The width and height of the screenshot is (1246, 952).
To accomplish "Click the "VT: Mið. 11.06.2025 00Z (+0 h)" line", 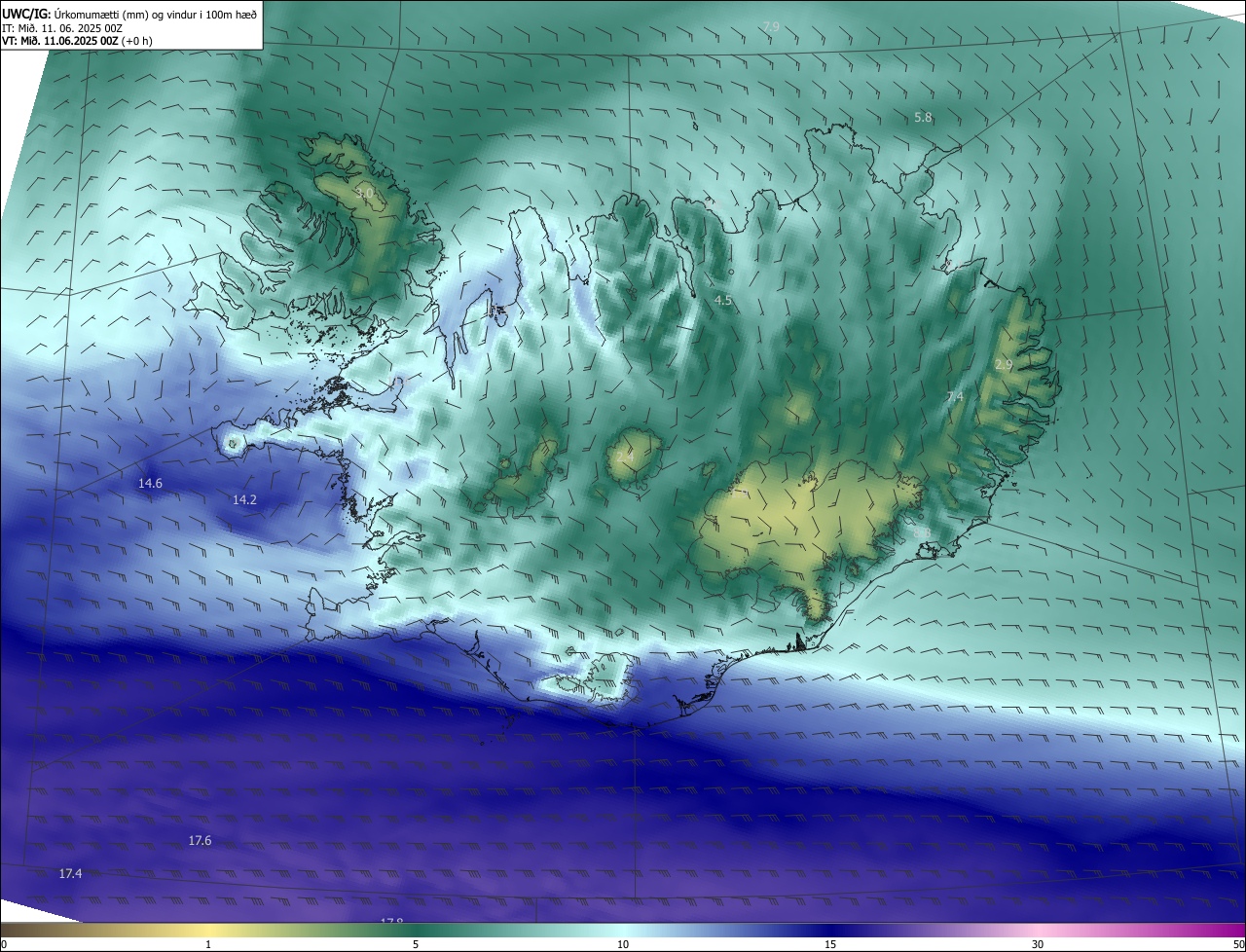I will [77, 41].
